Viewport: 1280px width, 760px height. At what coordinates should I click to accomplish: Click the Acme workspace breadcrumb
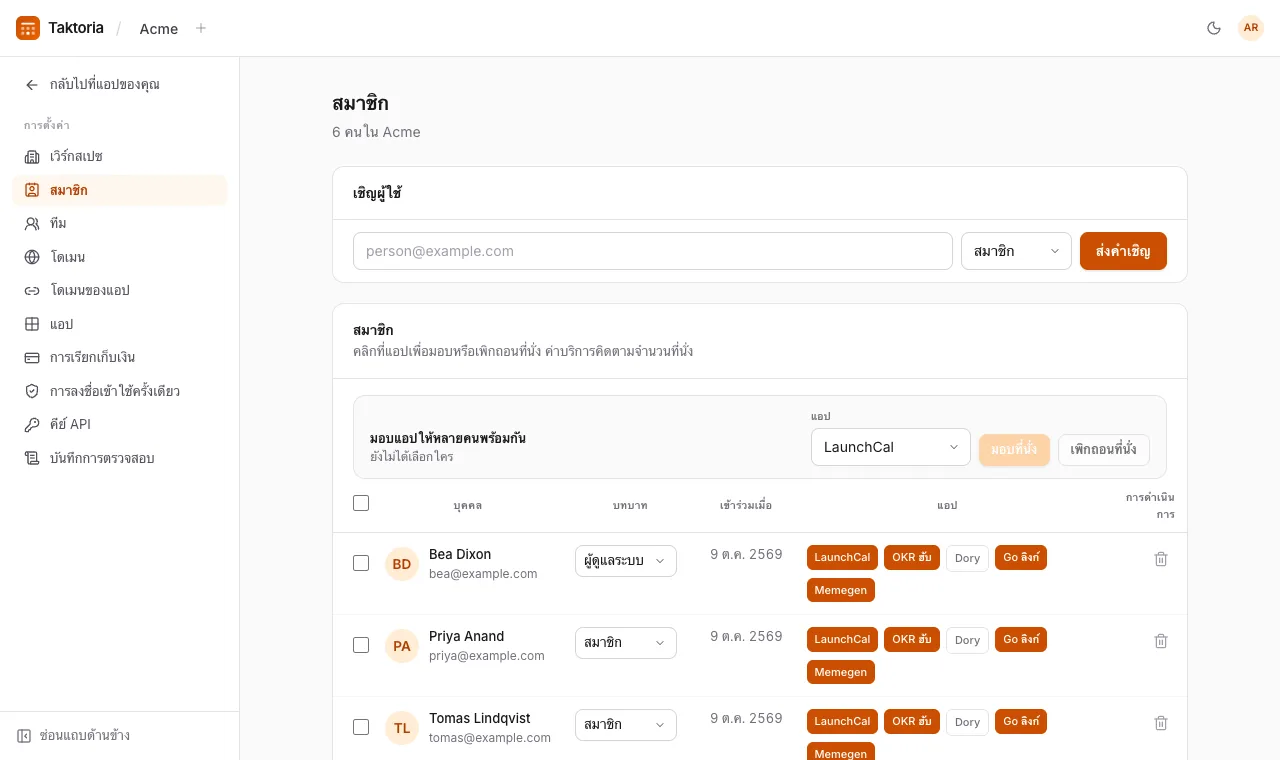[x=159, y=29]
